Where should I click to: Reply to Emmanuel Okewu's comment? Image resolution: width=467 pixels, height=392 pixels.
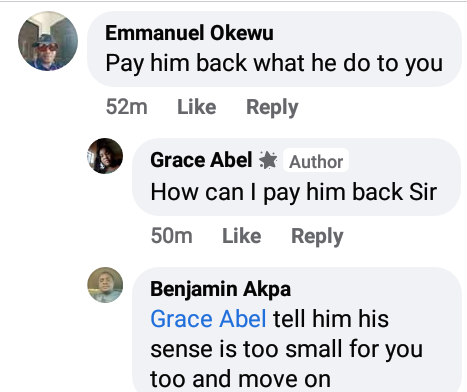(272, 107)
